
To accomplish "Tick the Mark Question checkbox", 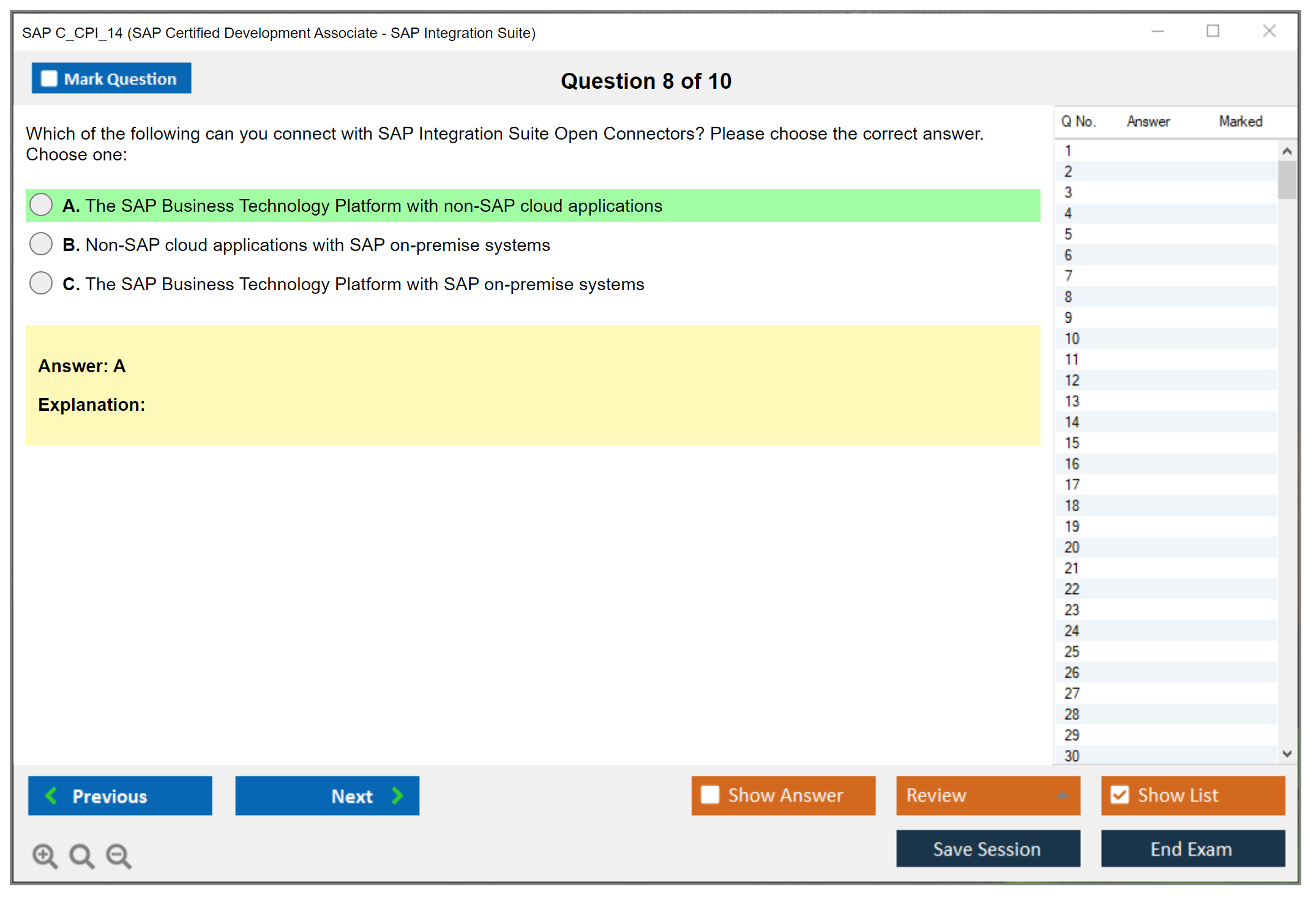I will [49, 78].
